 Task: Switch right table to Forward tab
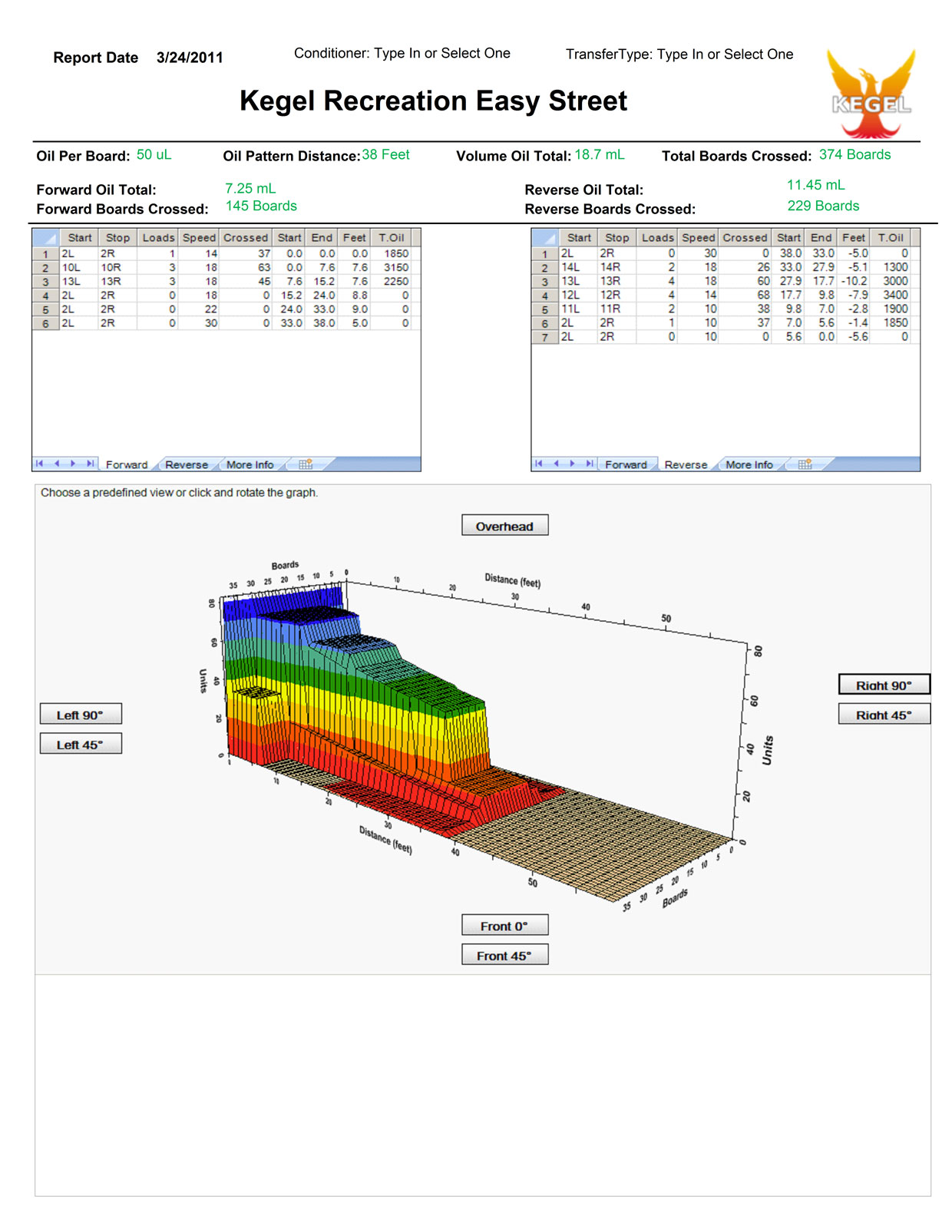[x=626, y=465]
